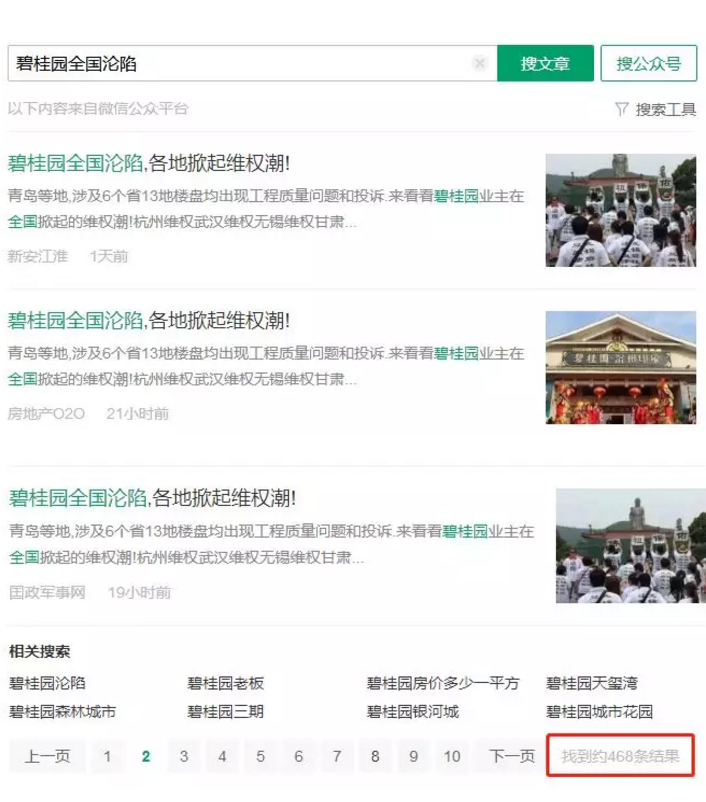Open the 搜索工具 filter icon
The height and width of the screenshot is (802, 706).
tap(622, 109)
